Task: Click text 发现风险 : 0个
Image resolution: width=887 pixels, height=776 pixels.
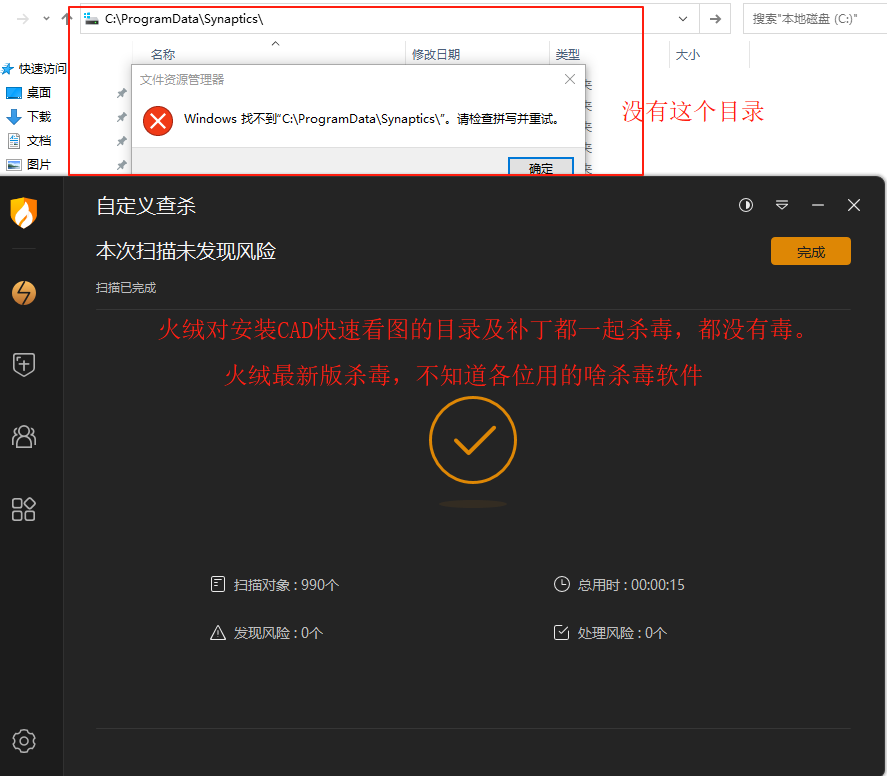Action: click(x=278, y=633)
